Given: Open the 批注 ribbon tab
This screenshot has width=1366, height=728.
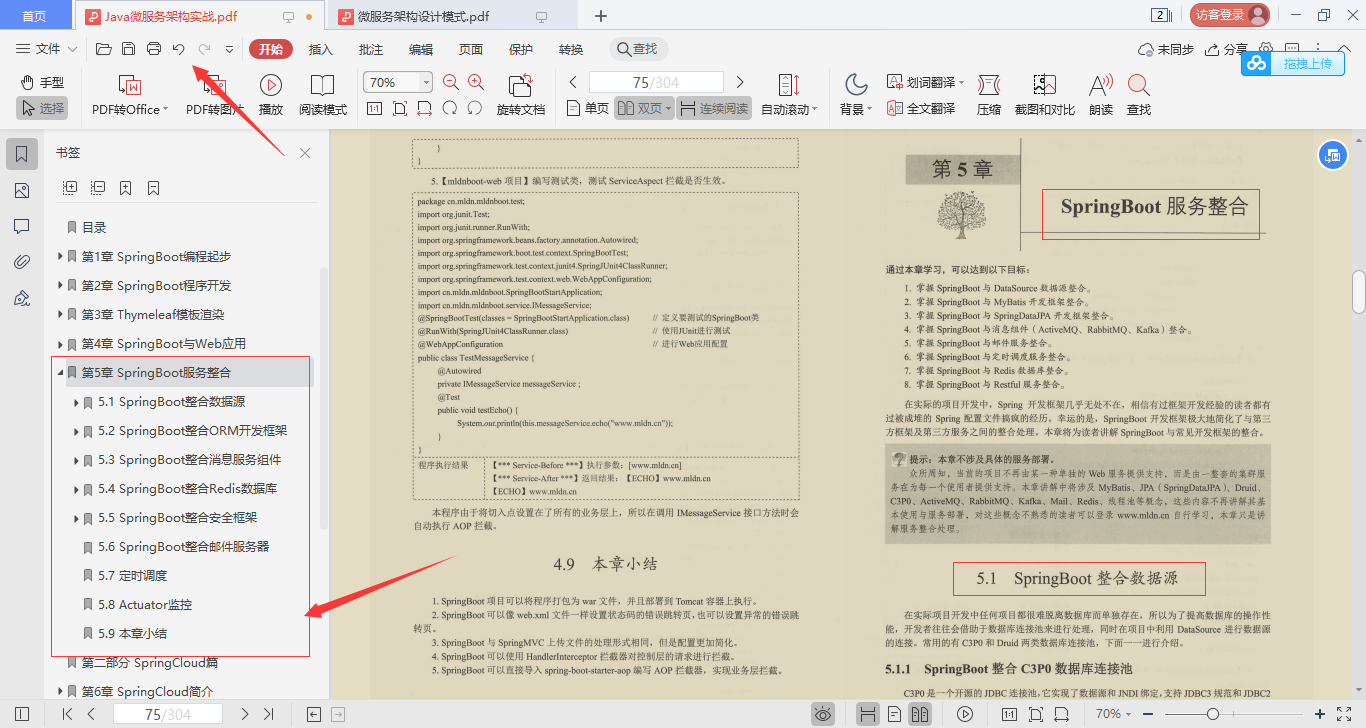Looking at the screenshot, I should [x=371, y=49].
